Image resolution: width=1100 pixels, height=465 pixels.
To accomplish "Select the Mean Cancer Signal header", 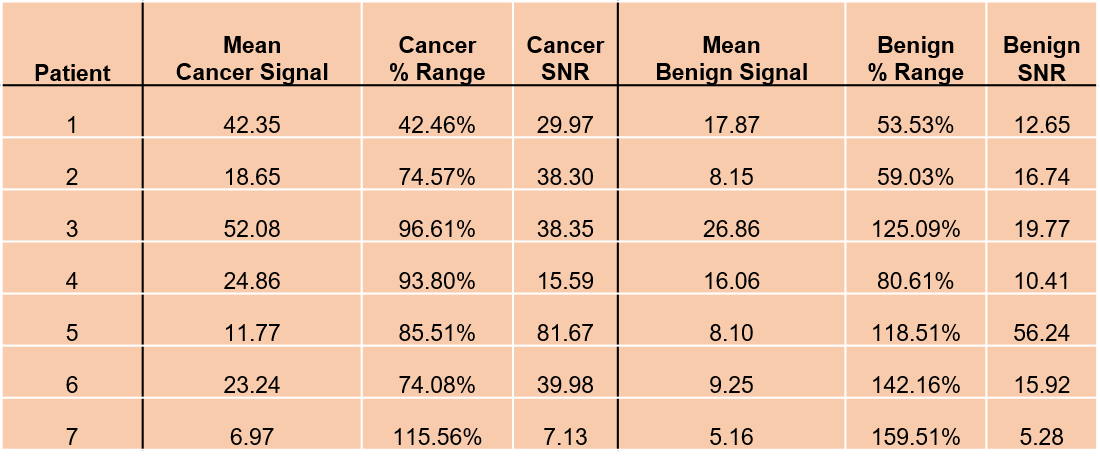I will pyautogui.click(x=252, y=59).
